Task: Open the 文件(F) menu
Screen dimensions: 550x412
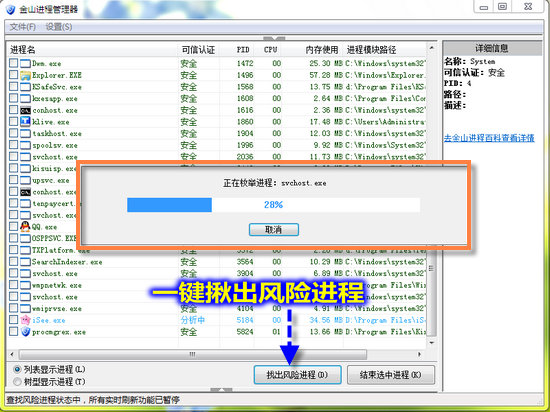Action: tap(23, 27)
